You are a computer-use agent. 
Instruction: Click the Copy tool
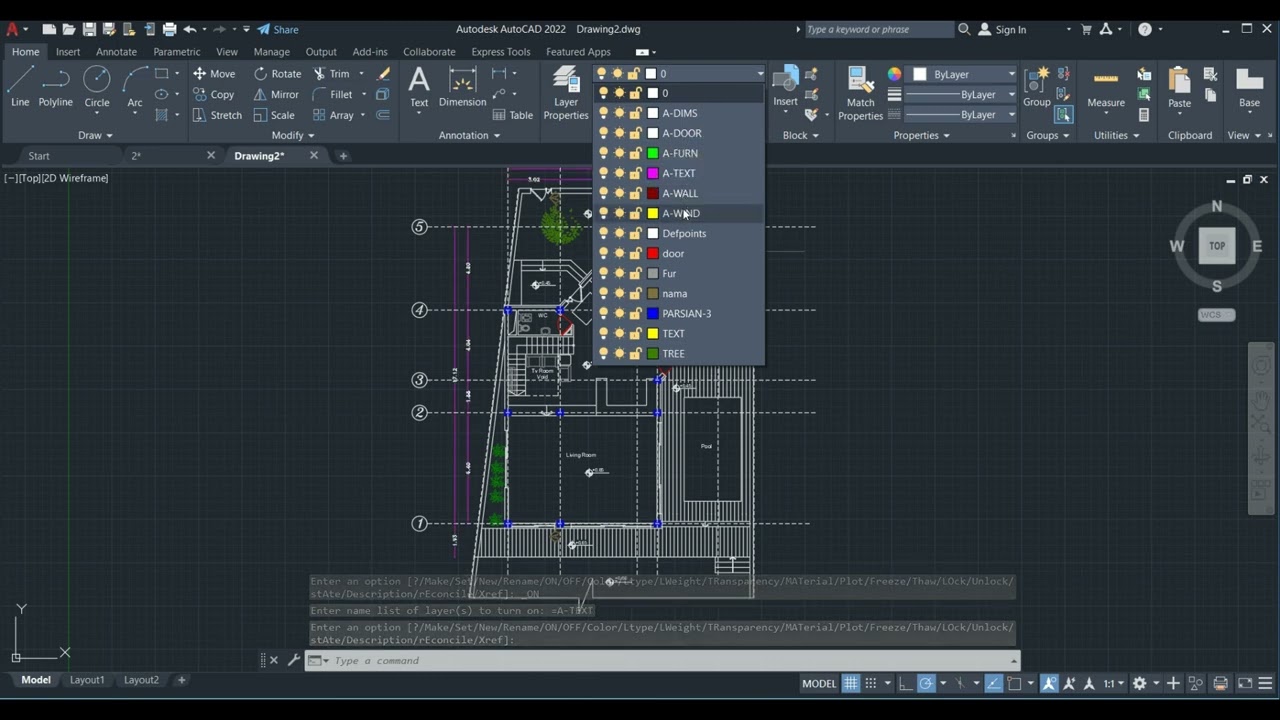coord(213,94)
